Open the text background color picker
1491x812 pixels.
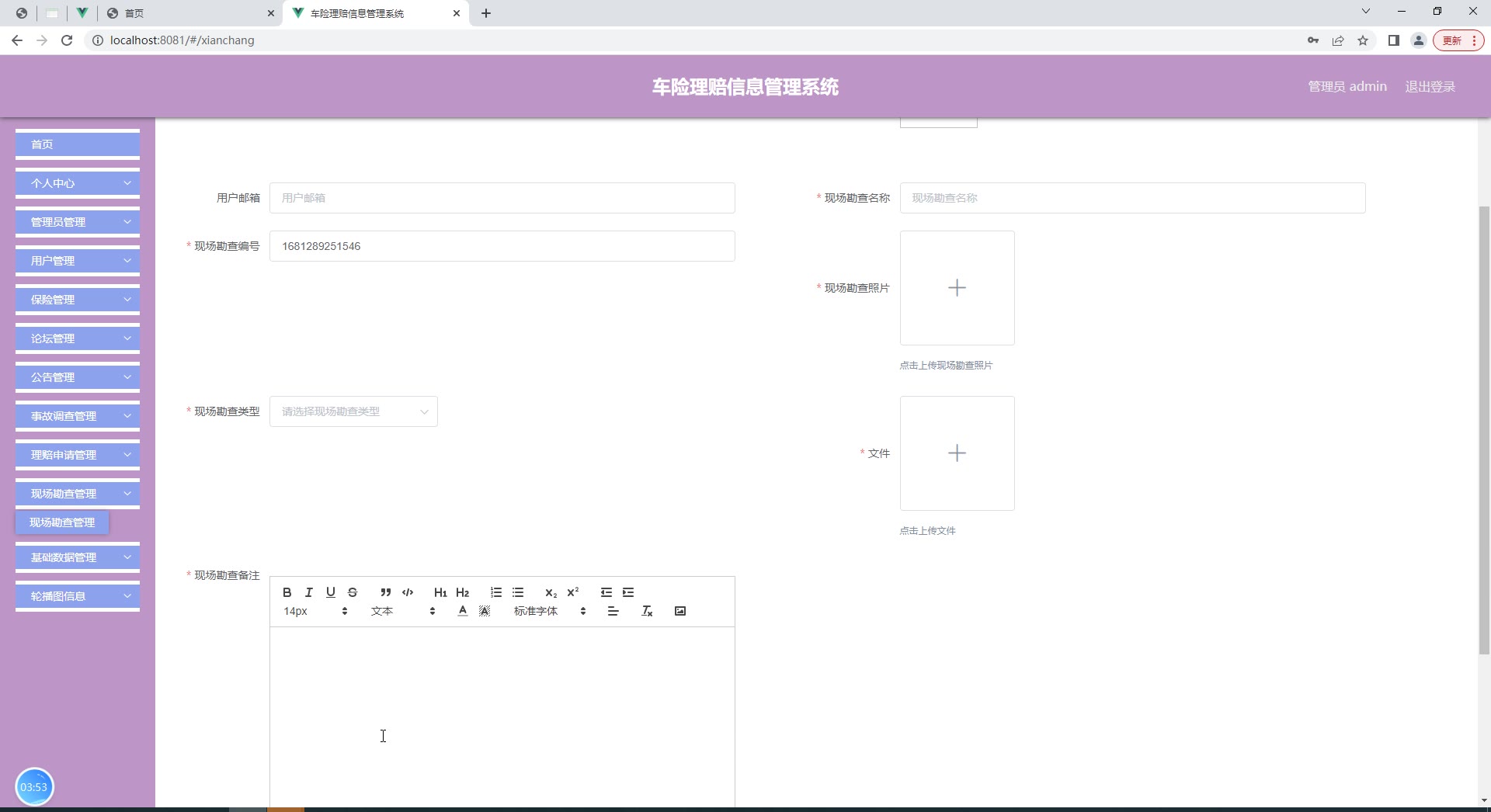[x=485, y=611]
